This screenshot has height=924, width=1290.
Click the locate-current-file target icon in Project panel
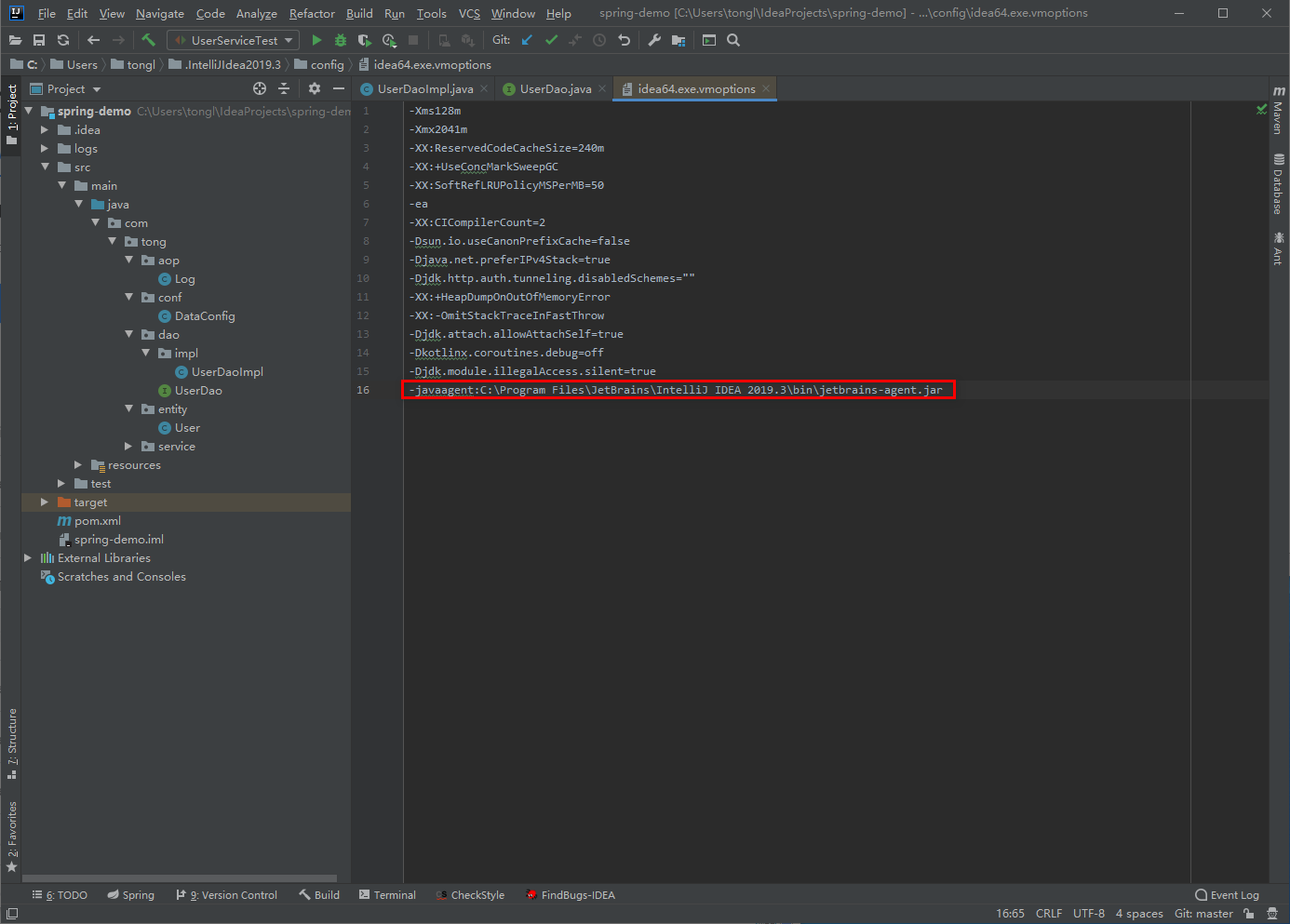260,88
